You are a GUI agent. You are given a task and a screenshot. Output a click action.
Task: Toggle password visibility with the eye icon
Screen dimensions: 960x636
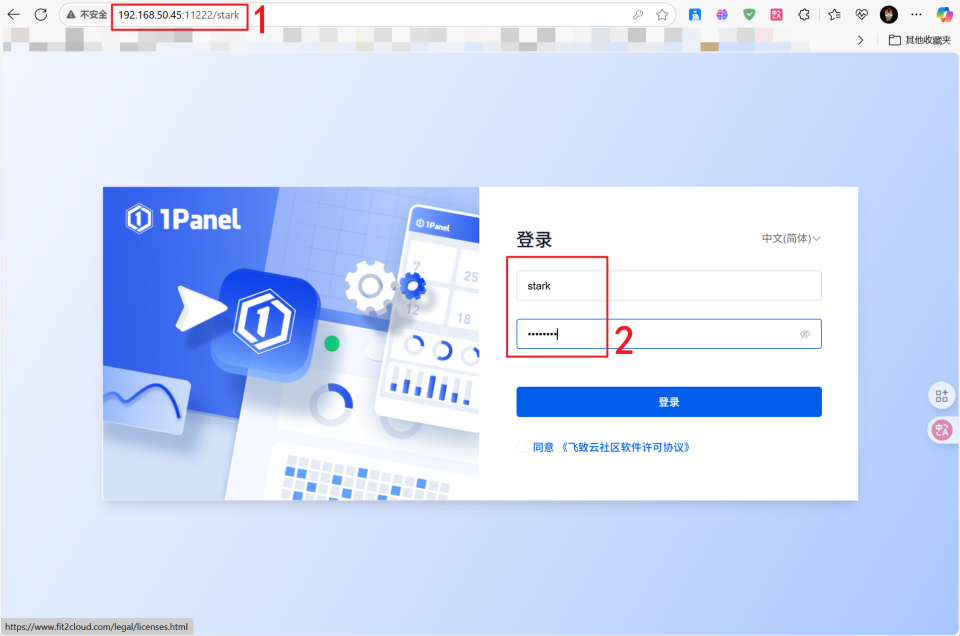(x=804, y=334)
